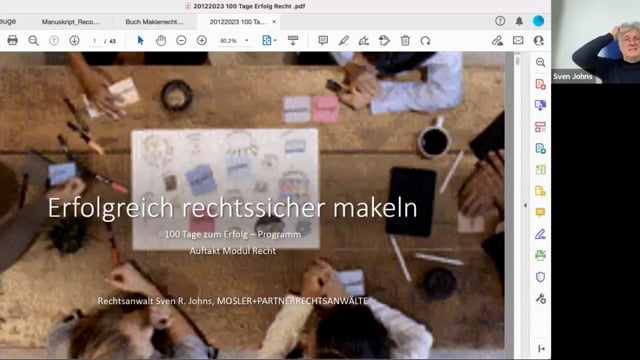Open the More Tools wrench icon

coord(540,298)
